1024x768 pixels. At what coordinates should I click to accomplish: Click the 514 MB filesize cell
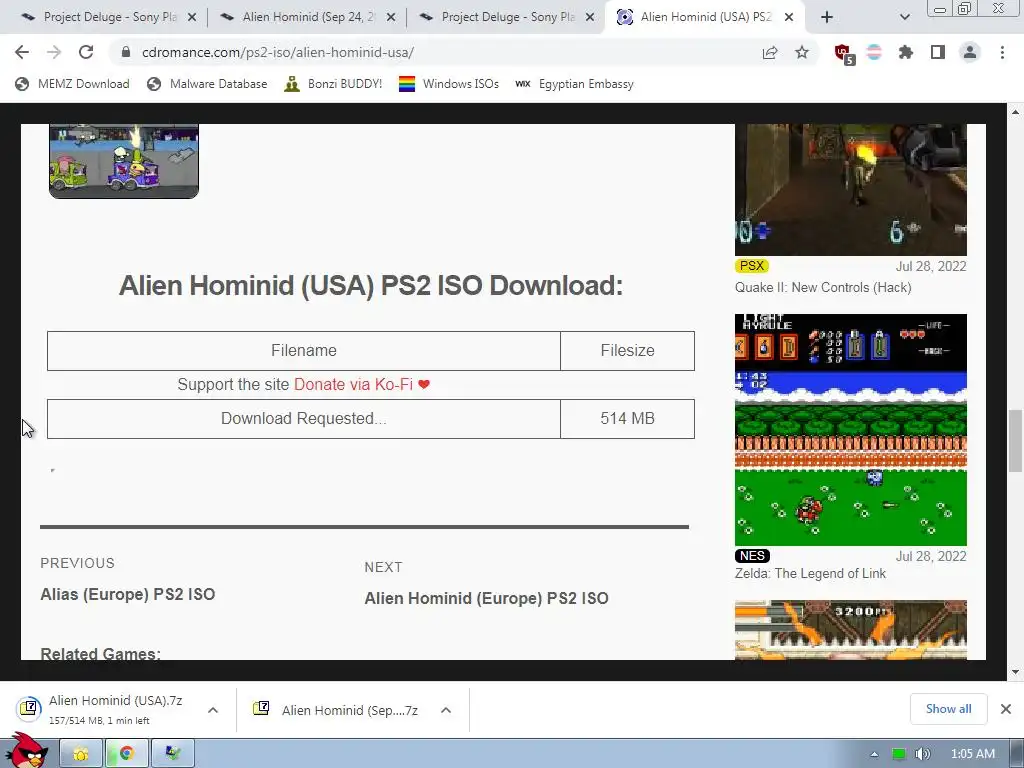[x=628, y=419]
